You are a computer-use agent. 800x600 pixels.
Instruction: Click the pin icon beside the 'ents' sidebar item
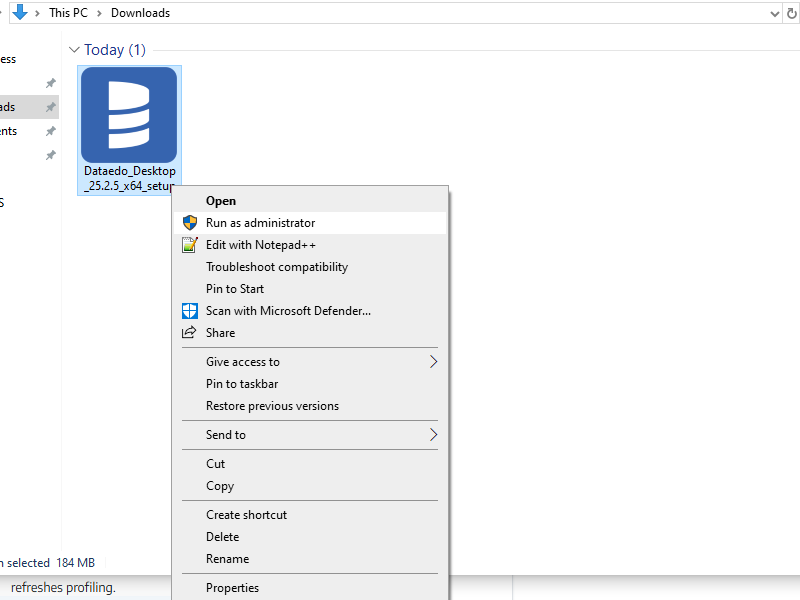point(51,131)
